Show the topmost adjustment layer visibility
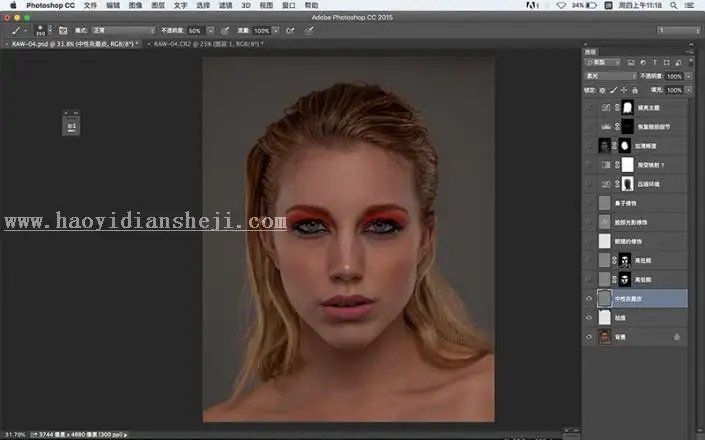Image resolution: width=705 pixels, height=440 pixels. 589,107
